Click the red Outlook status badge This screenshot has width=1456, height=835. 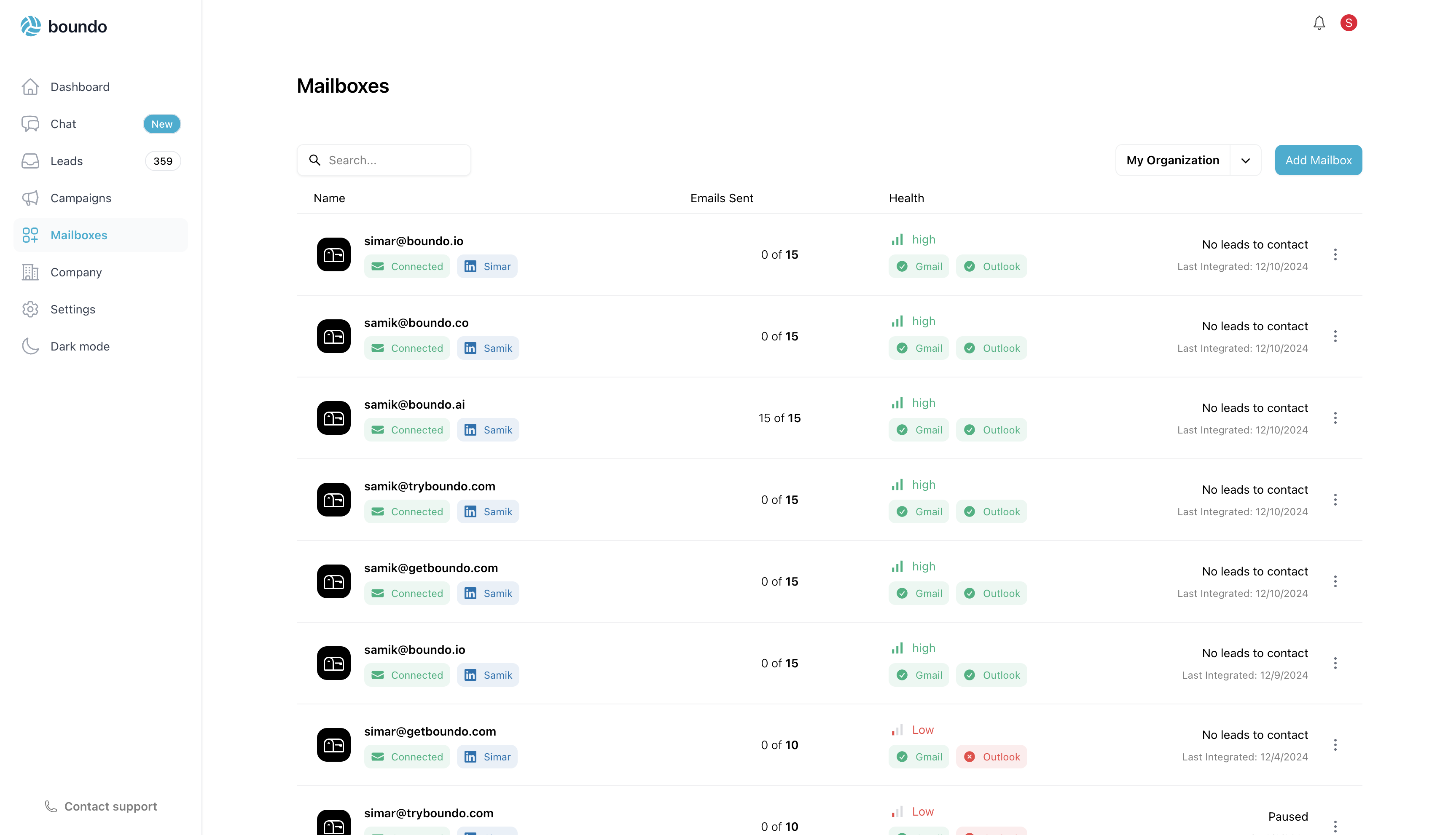991,757
